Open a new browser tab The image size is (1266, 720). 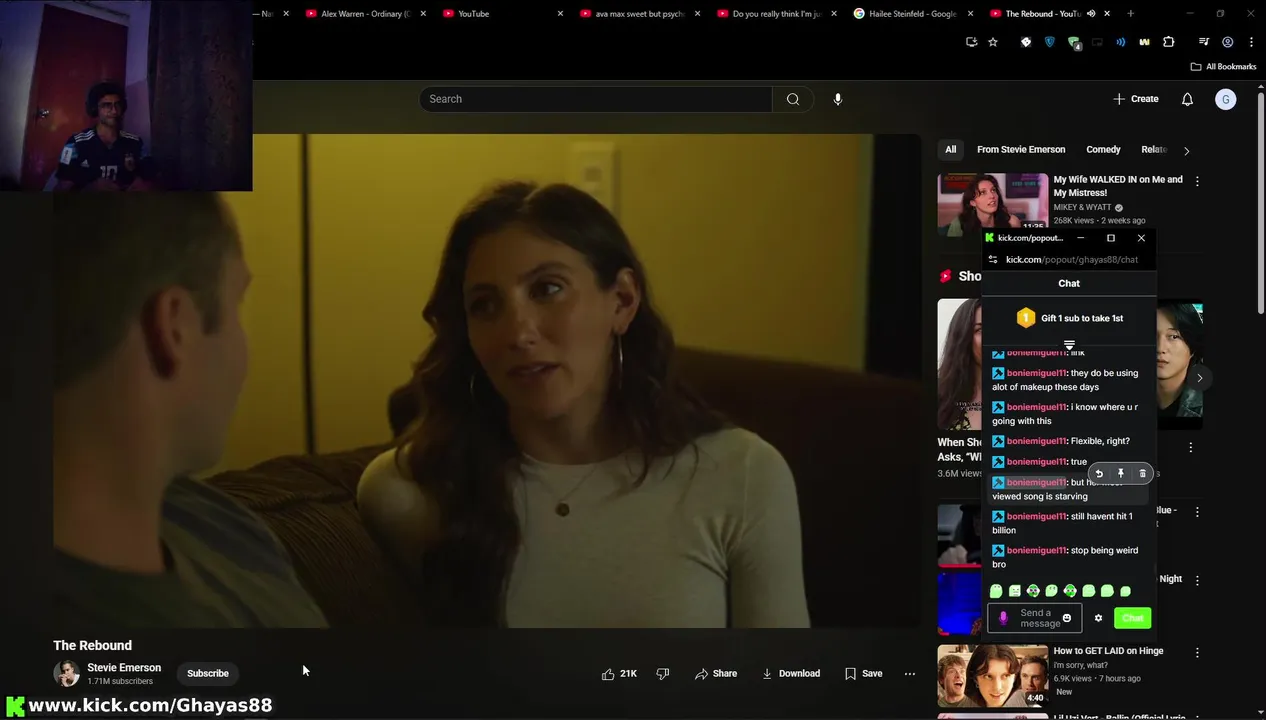pyautogui.click(x=1130, y=14)
